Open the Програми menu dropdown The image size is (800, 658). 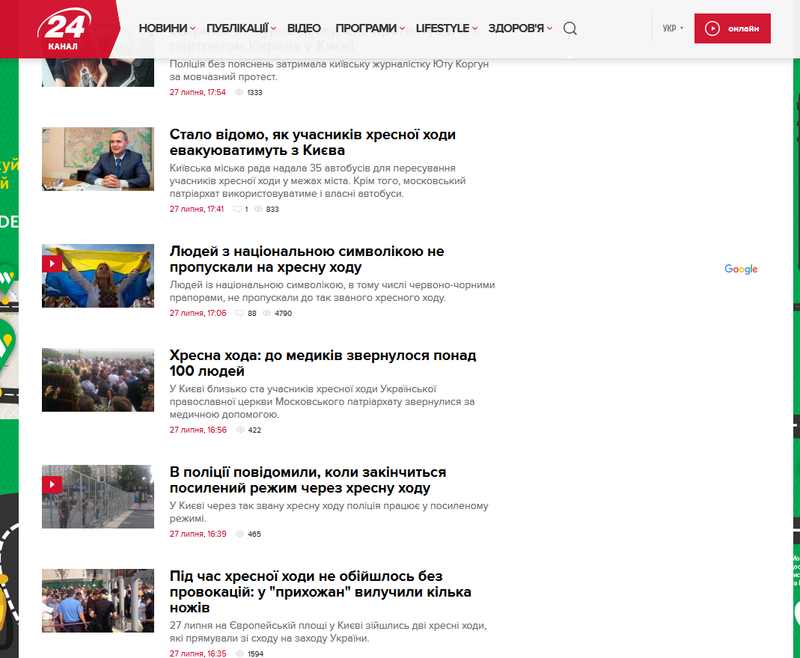(369, 29)
